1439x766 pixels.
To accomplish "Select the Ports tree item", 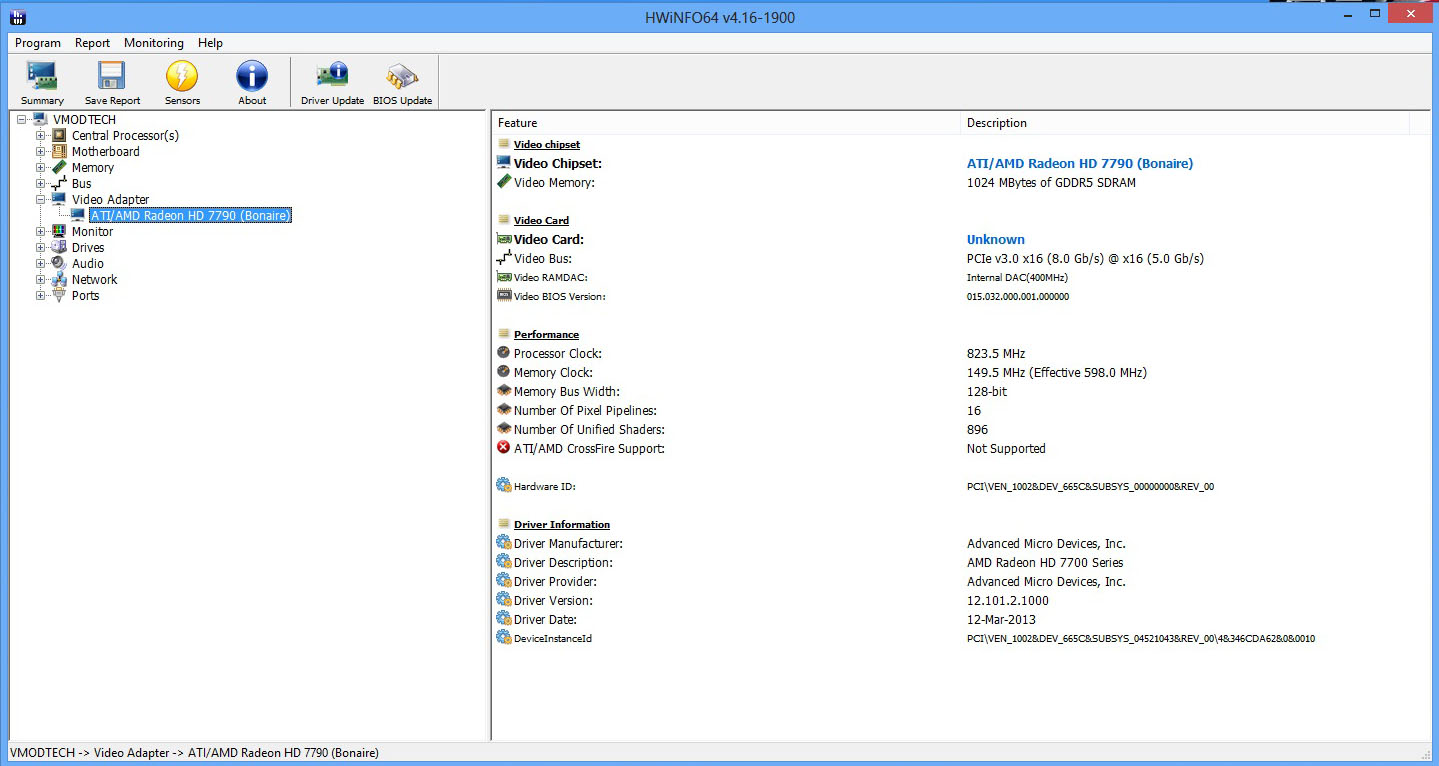I will pyautogui.click(x=86, y=296).
